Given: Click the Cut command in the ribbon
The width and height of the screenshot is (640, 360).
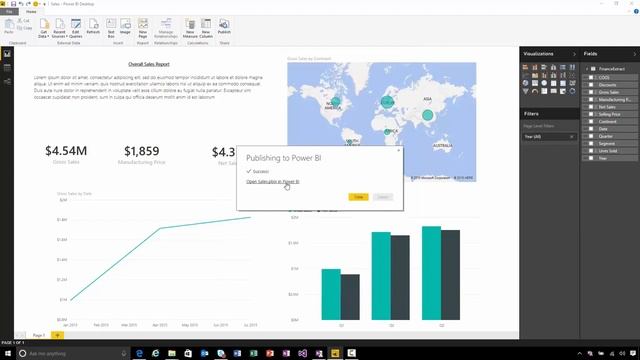Looking at the screenshot, I should (24, 20).
